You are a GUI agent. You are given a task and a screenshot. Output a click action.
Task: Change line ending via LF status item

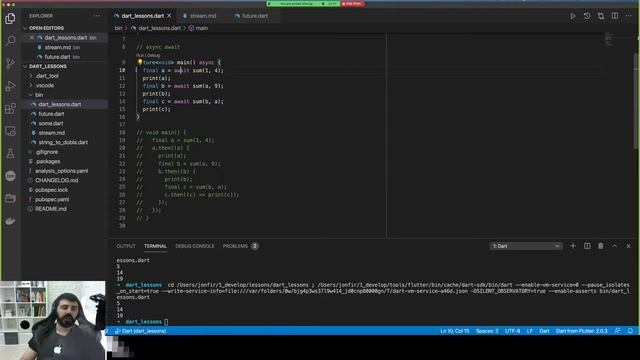(x=529, y=331)
